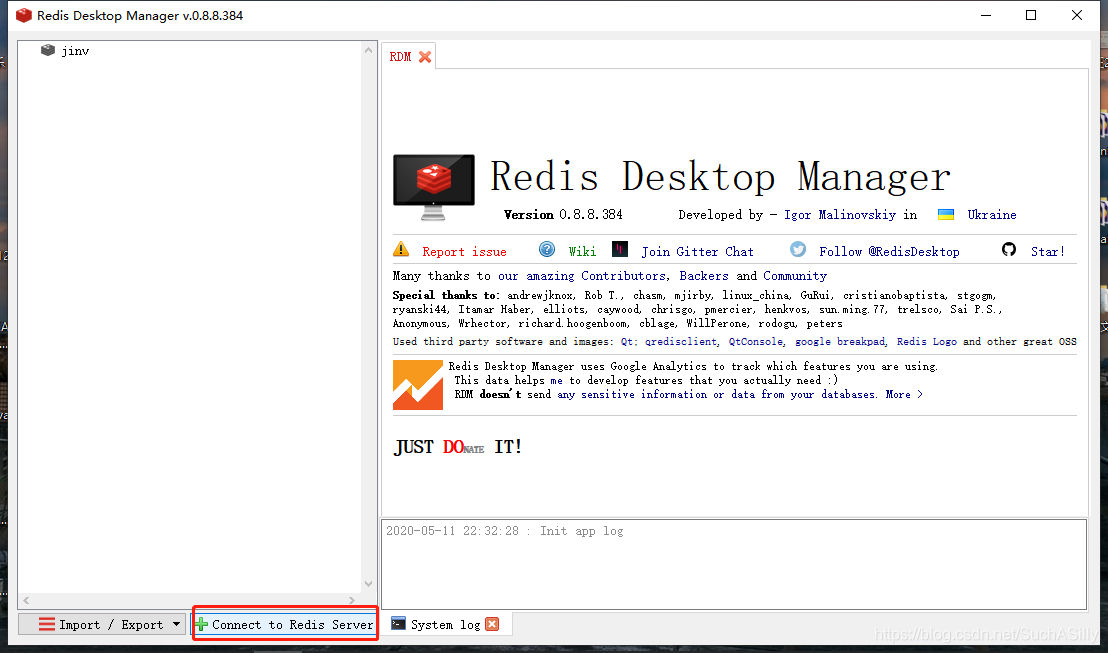This screenshot has height=653, width=1108.
Task: Maximize the Redis Desktop Manager window
Action: [x=1031, y=15]
